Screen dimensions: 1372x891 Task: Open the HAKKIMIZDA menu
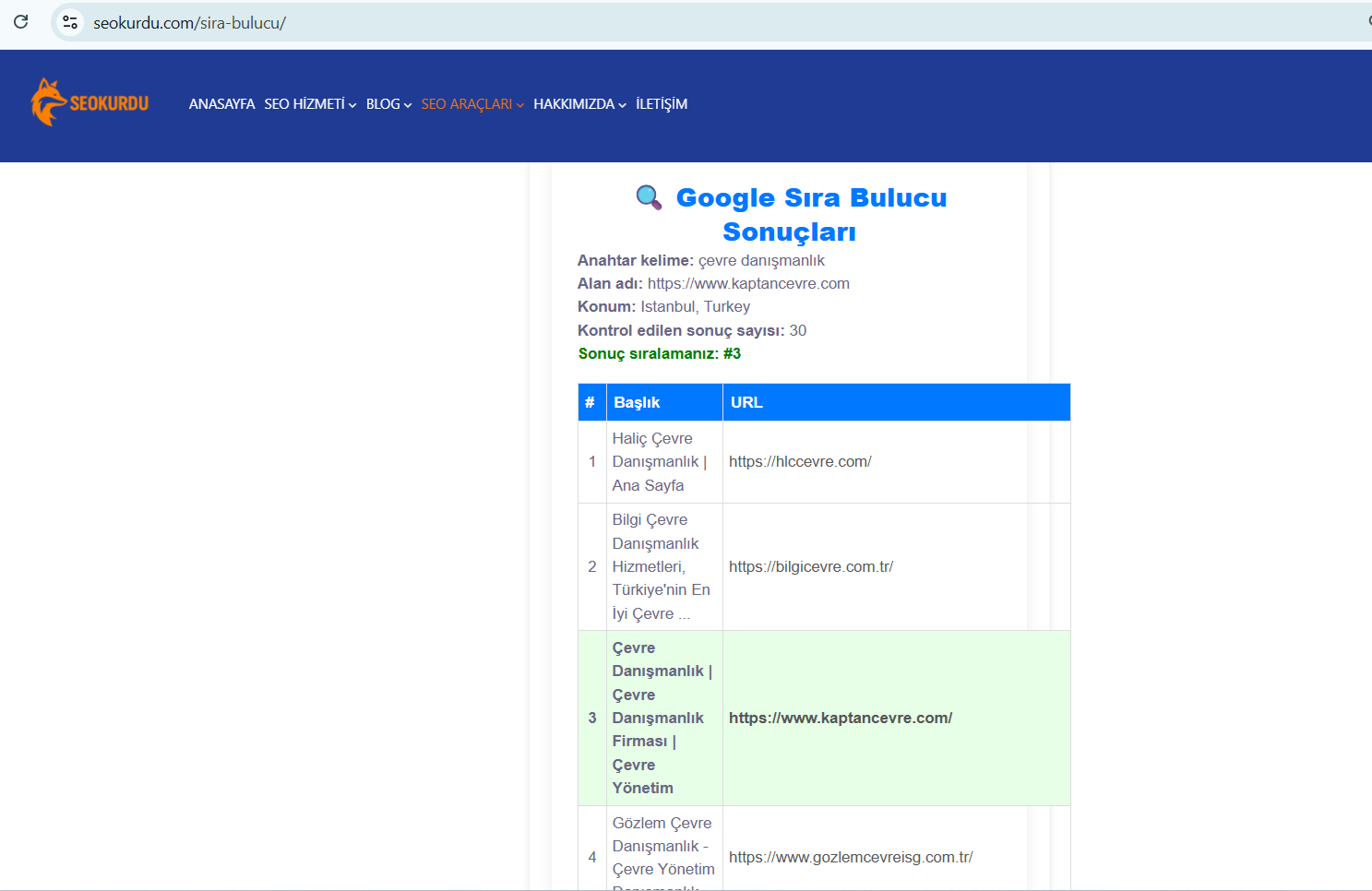pyautogui.click(x=579, y=104)
